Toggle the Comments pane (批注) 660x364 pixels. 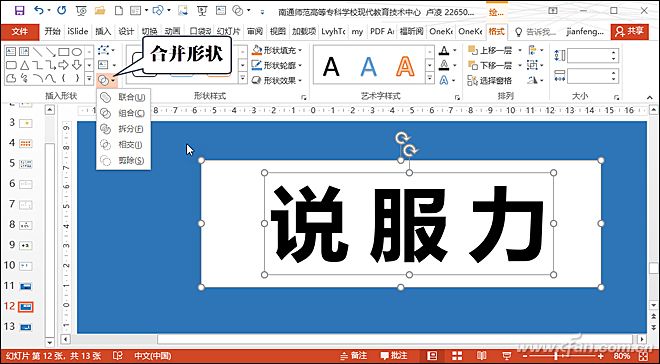394,356
